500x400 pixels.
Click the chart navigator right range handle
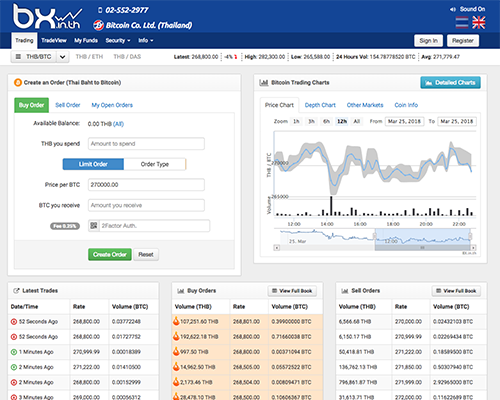point(470,236)
